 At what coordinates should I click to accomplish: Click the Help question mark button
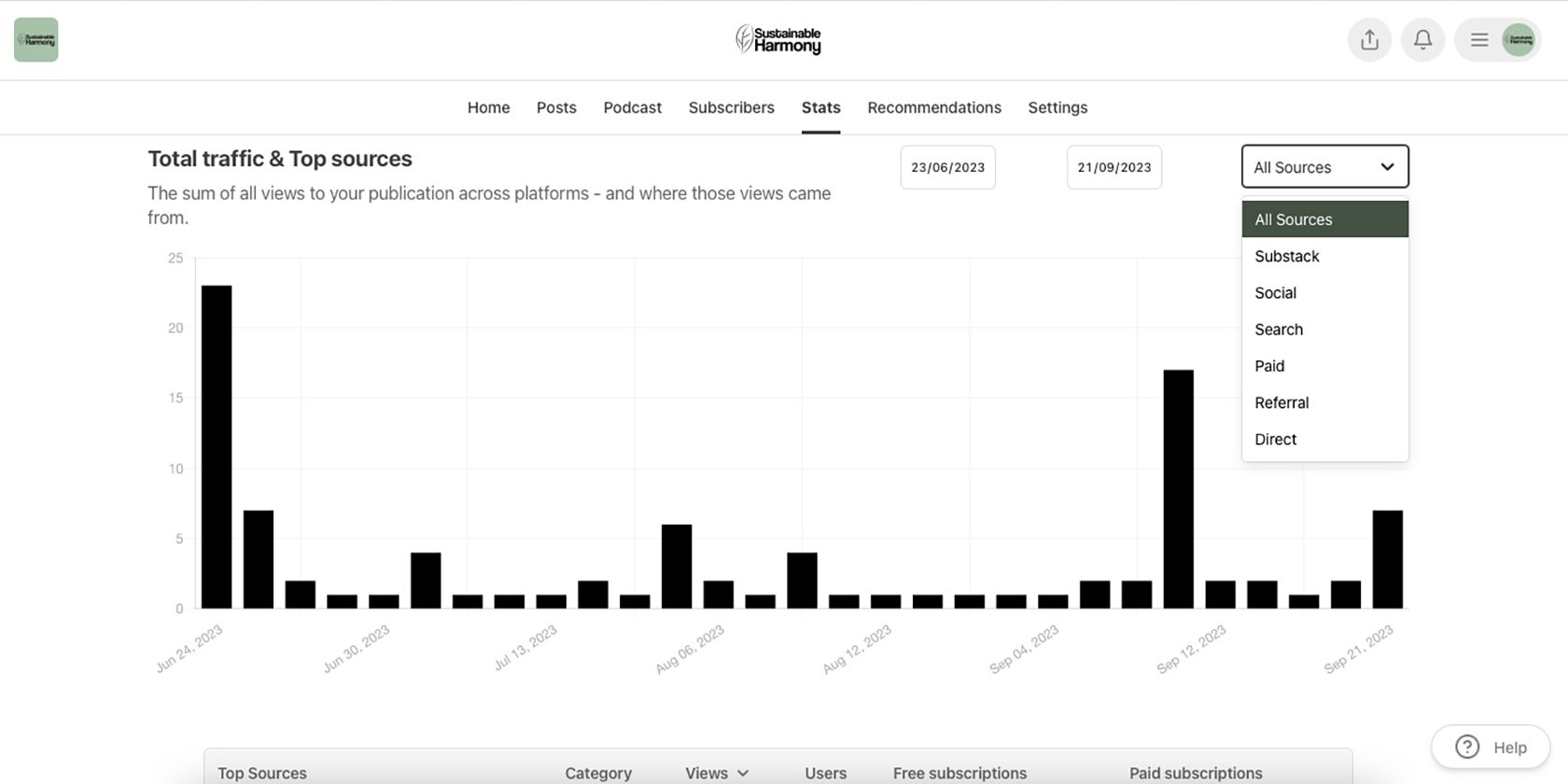pos(1490,747)
